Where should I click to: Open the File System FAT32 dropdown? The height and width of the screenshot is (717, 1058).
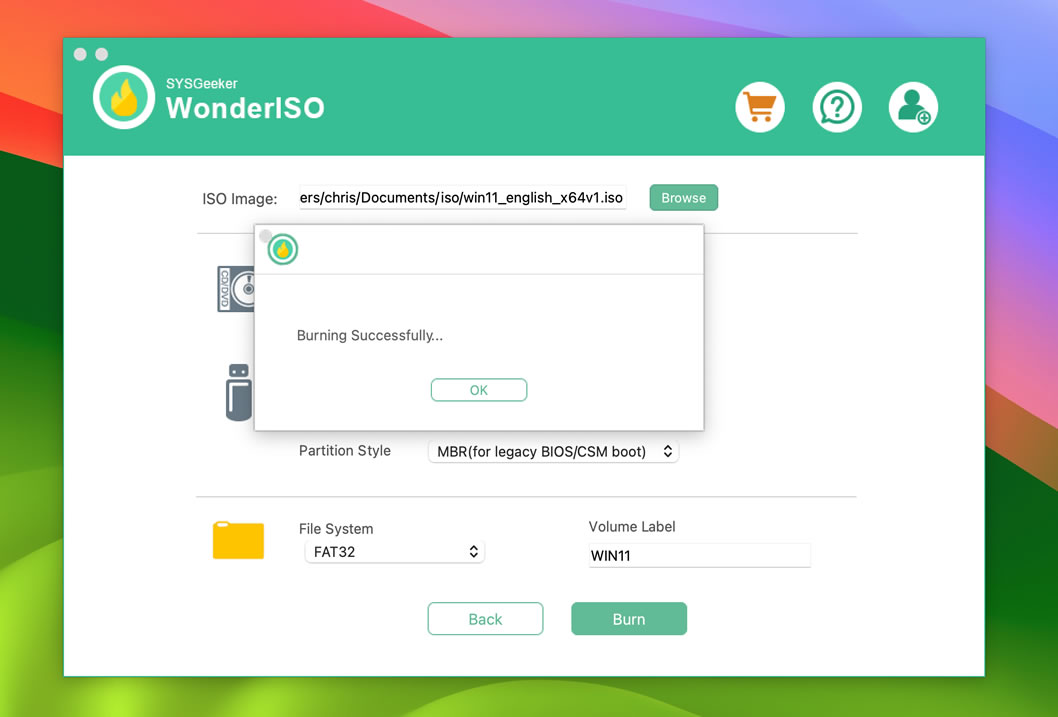coord(395,552)
